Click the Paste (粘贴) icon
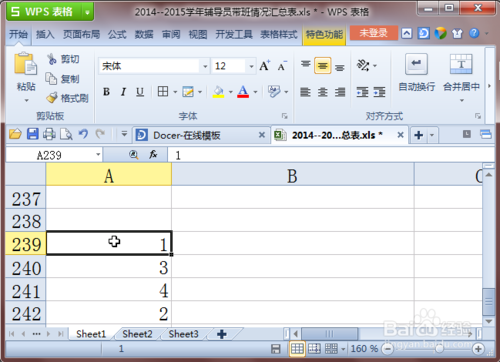The height and width of the screenshot is (362, 500). click(25, 63)
